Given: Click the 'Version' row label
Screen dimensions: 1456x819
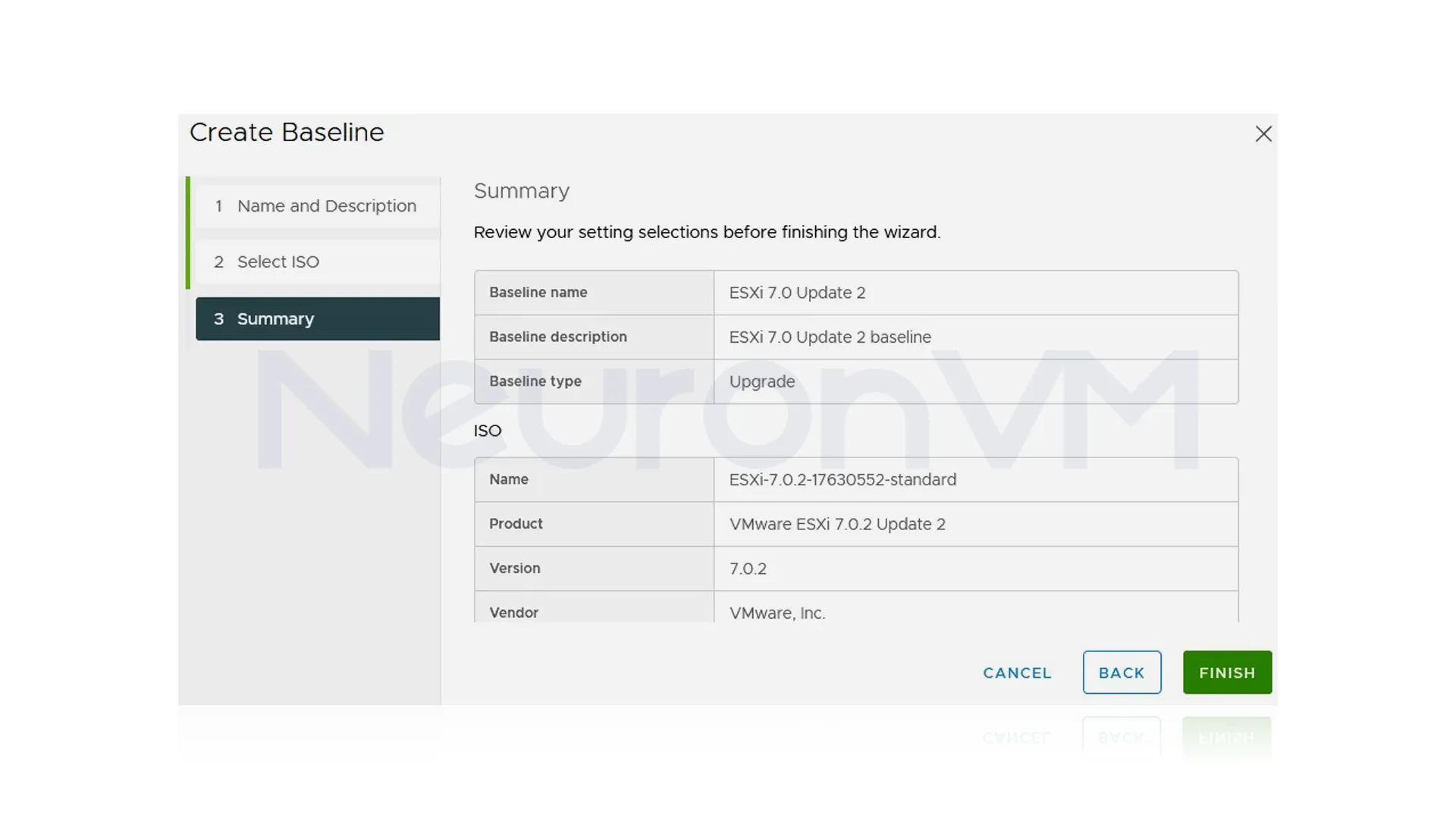Looking at the screenshot, I should tap(514, 568).
